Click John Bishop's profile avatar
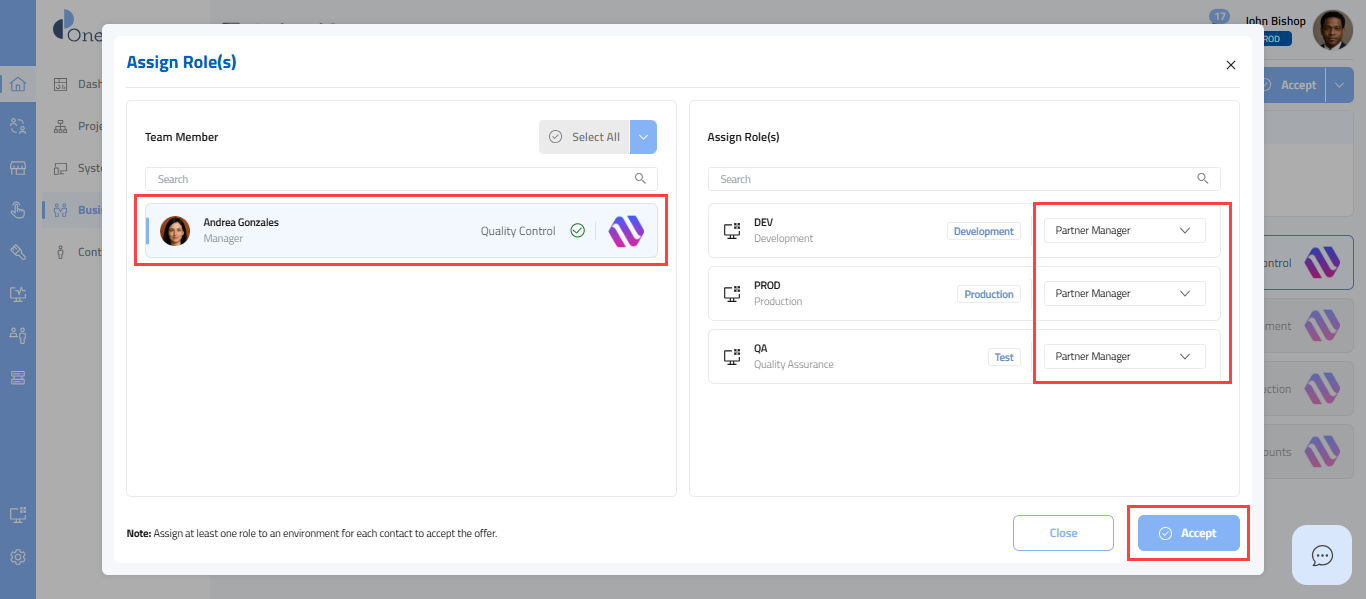The width and height of the screenshot is (1366, 599). point(1332,30)
